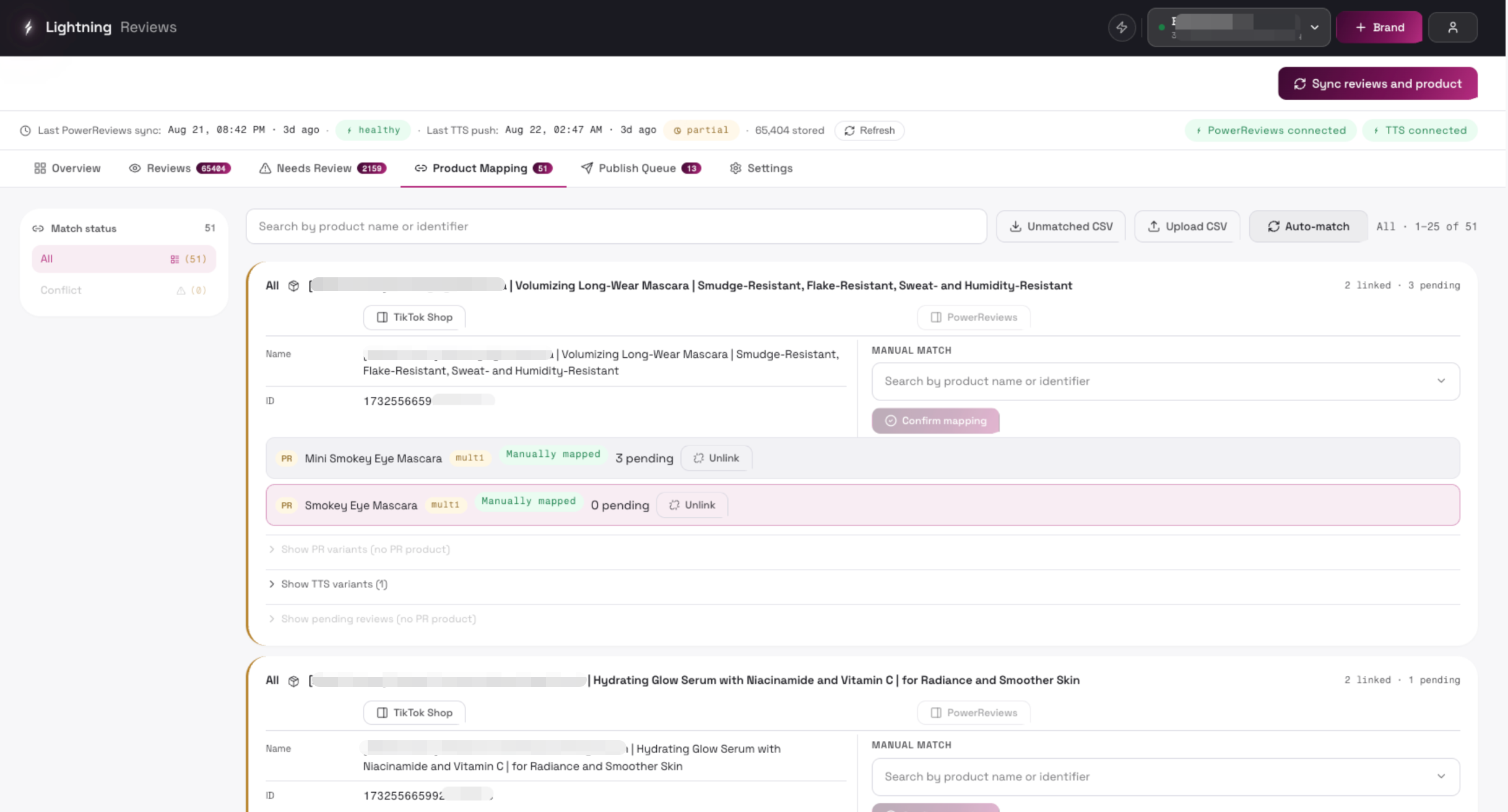Open the Overview tab

(67, 168)
